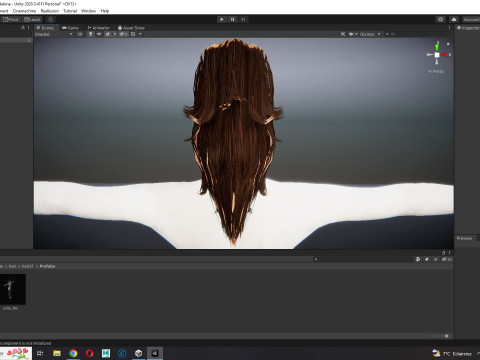480x360 pixels.
Task: Click the red X axis on orientation gizmo
Action: click(444, 55)
